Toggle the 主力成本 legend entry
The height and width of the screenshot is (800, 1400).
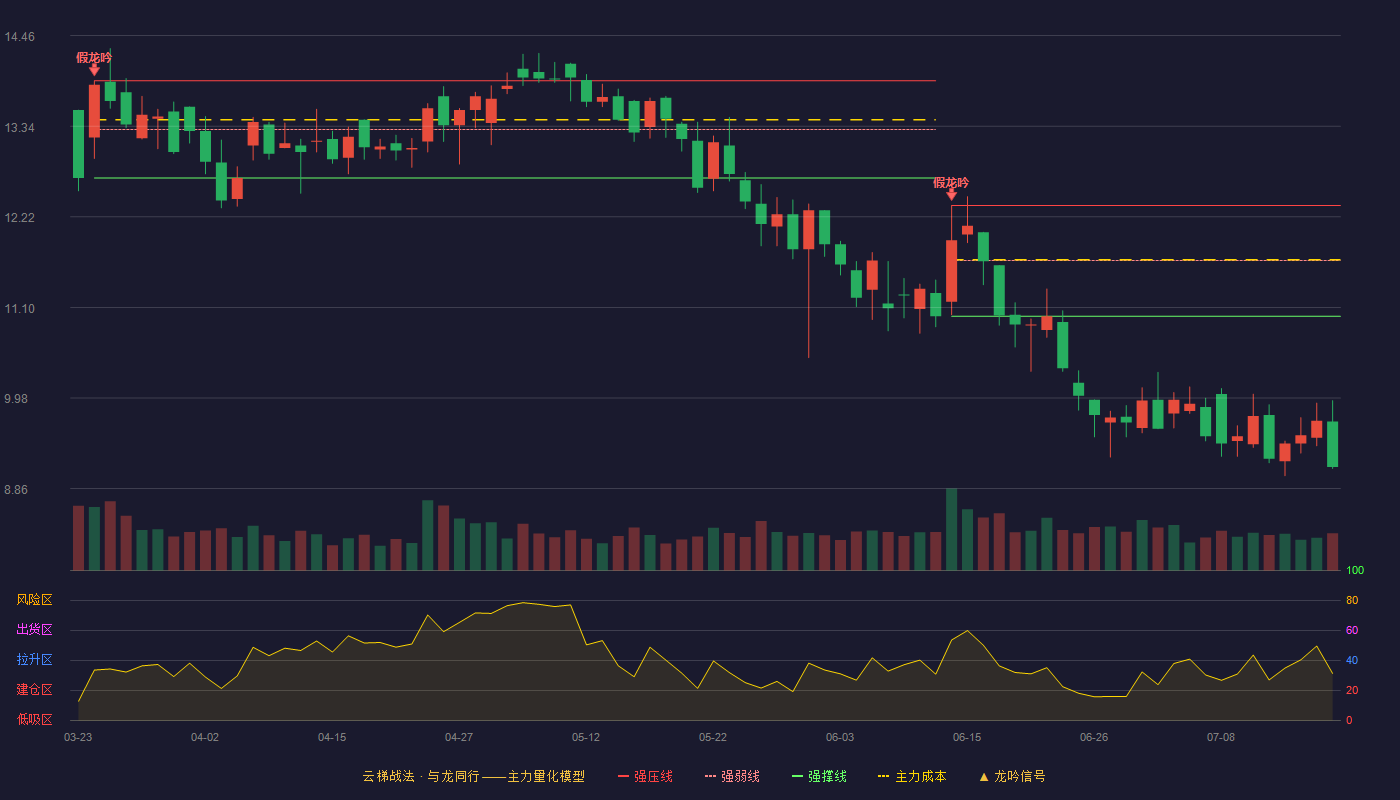click(x=912, y=776)
